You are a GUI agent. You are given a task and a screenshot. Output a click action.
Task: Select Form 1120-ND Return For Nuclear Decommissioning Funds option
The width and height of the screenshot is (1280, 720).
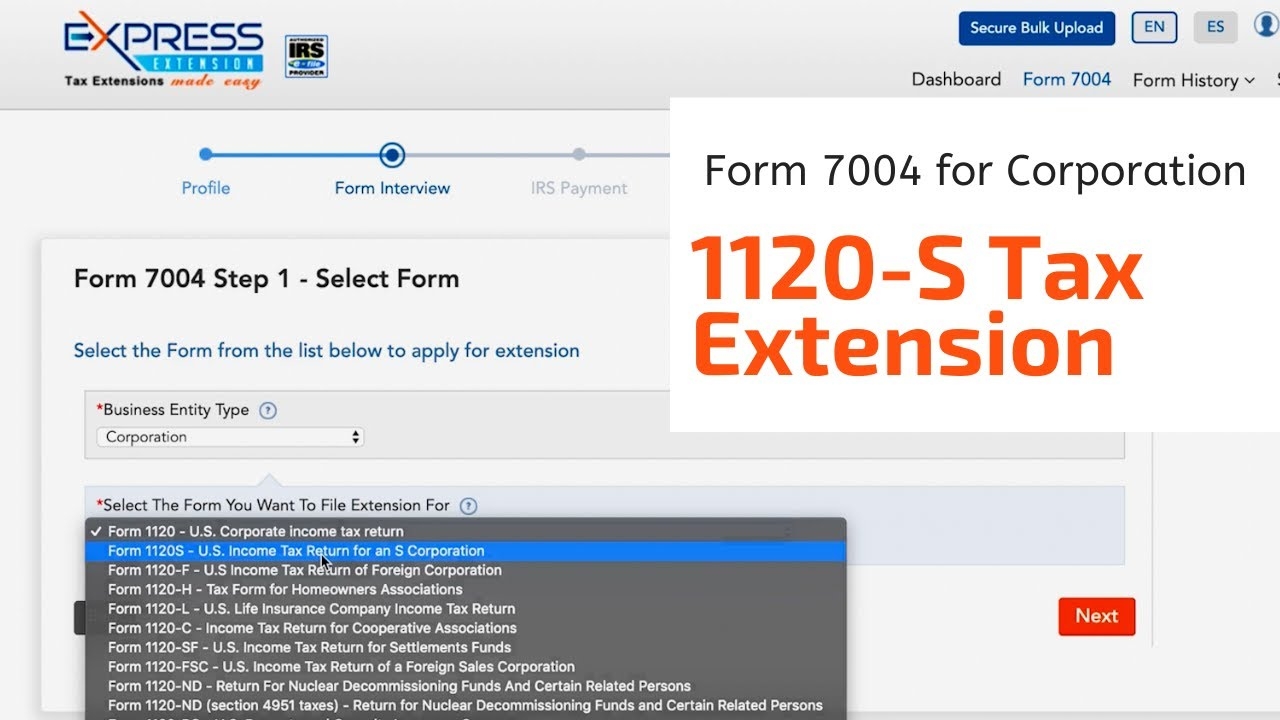click(466, 686)
